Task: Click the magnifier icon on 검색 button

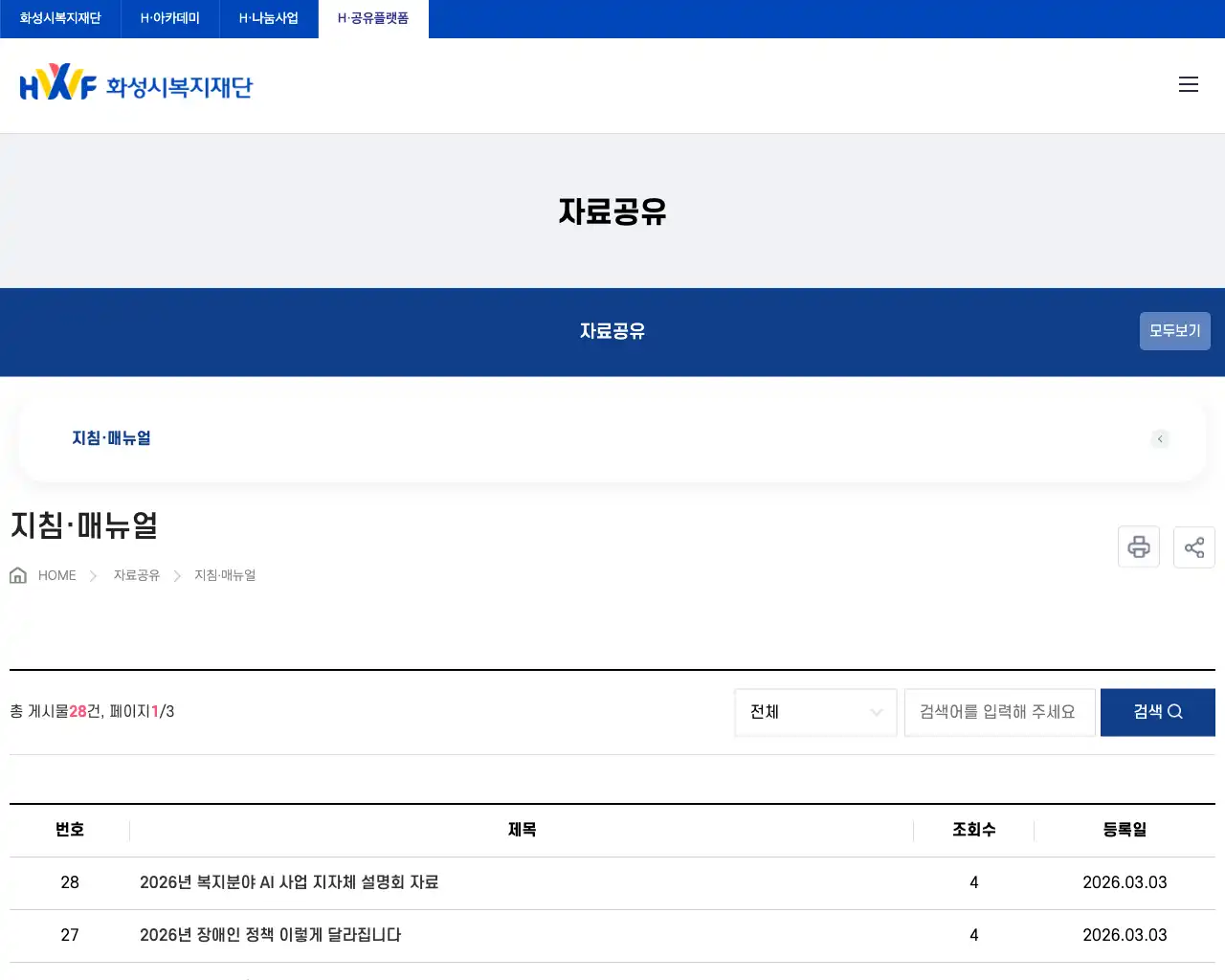Action: click(1174, 712)
